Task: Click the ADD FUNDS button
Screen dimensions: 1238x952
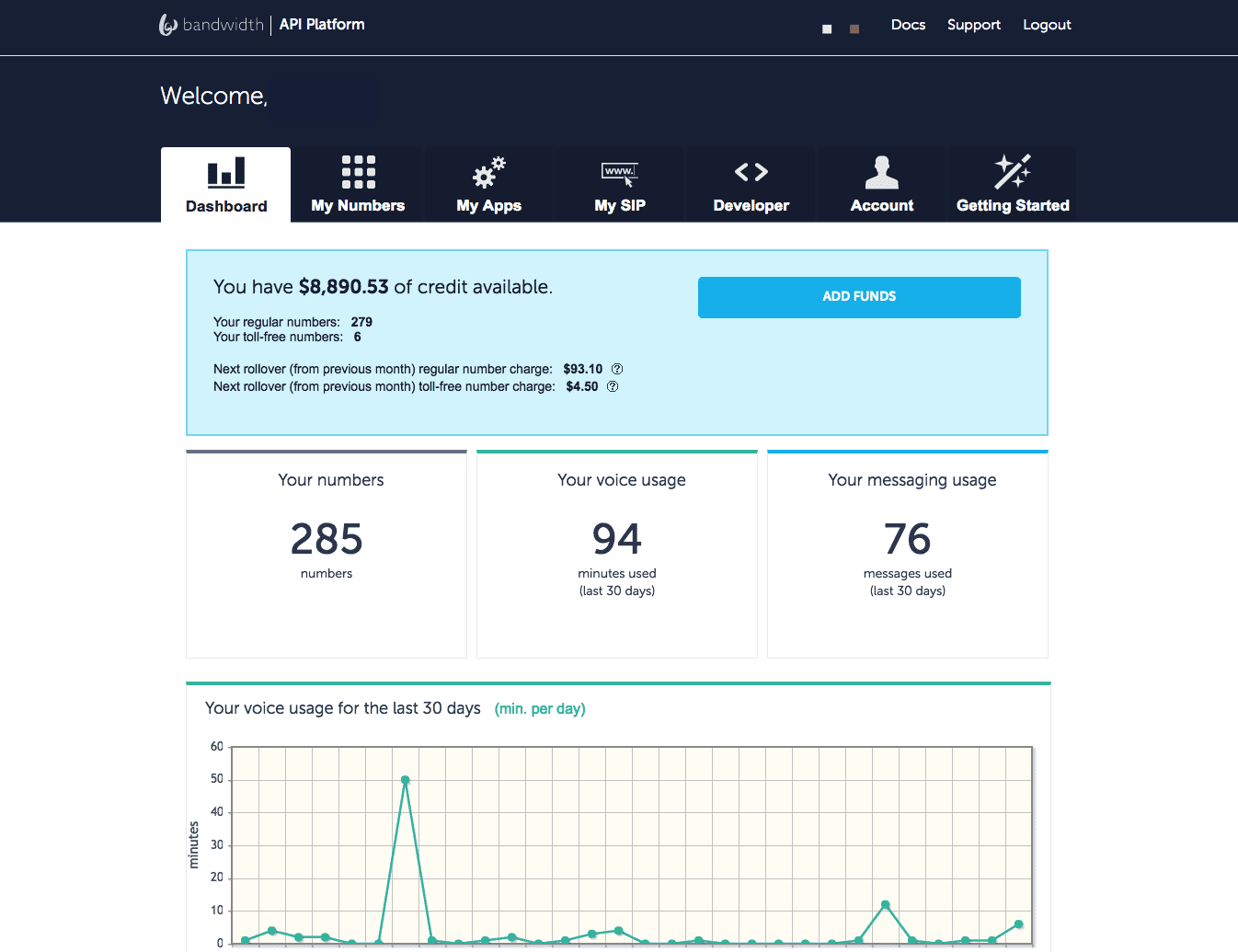Action: pos(859,297)
